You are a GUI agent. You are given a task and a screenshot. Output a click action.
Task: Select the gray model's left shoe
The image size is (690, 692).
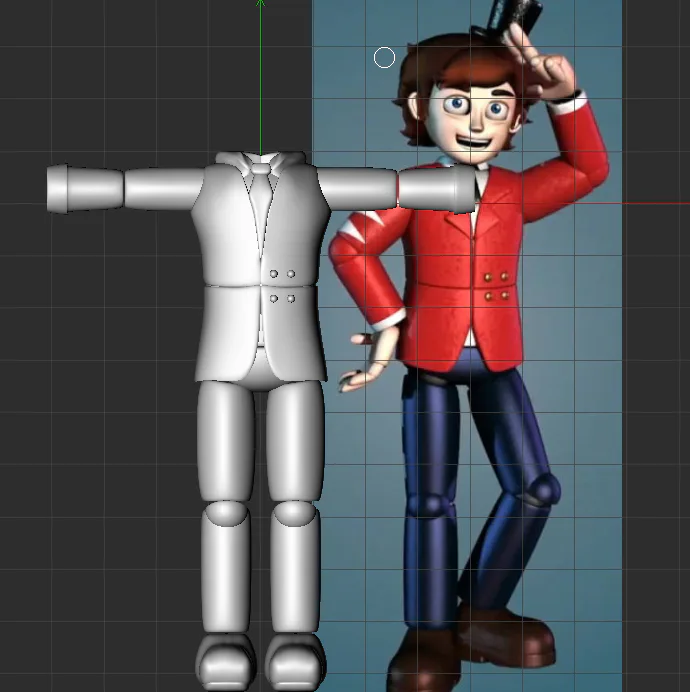pos(226,662)
